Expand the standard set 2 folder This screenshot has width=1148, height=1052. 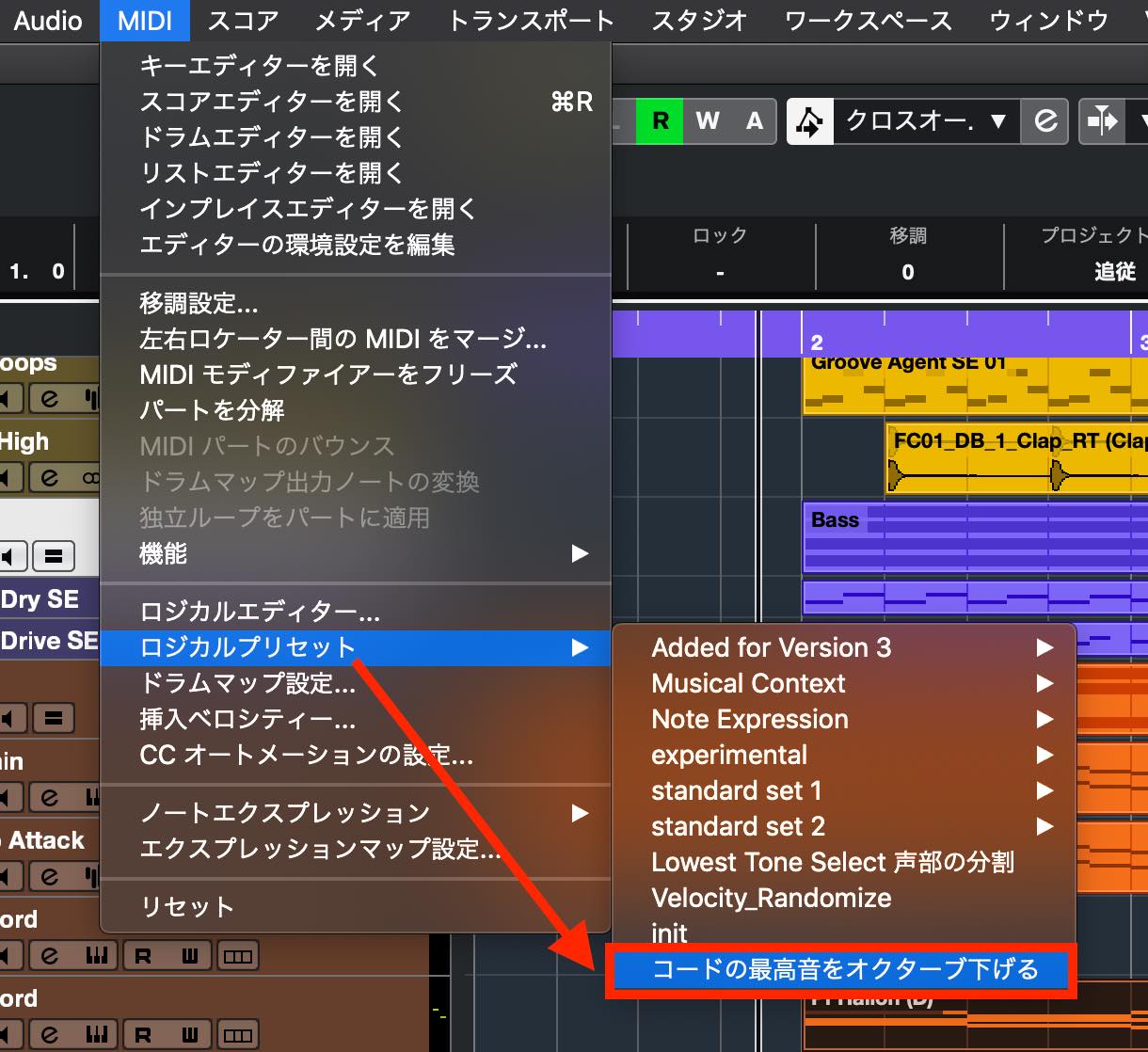click(x=843, y=826)
